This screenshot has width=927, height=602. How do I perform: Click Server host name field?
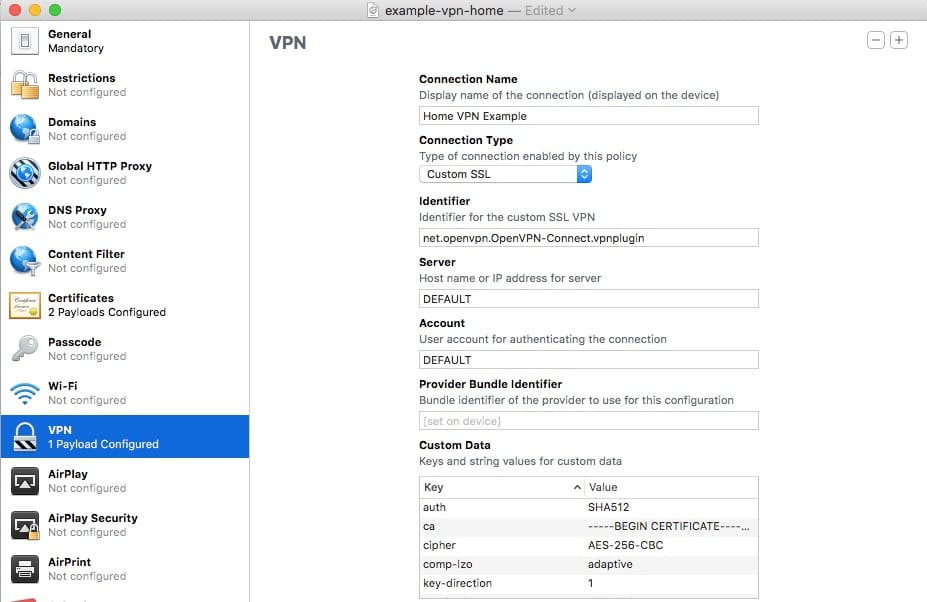(588, 299)
